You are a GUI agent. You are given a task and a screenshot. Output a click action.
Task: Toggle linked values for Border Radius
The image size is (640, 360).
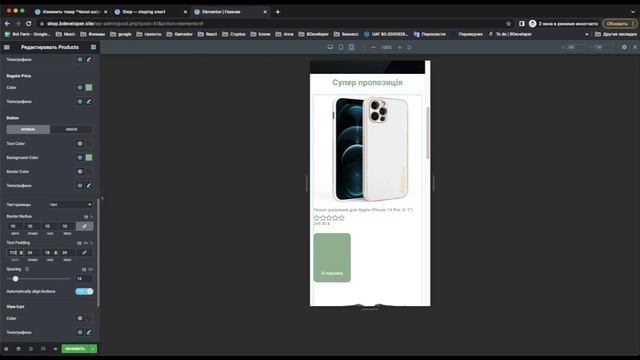(84, 226)
